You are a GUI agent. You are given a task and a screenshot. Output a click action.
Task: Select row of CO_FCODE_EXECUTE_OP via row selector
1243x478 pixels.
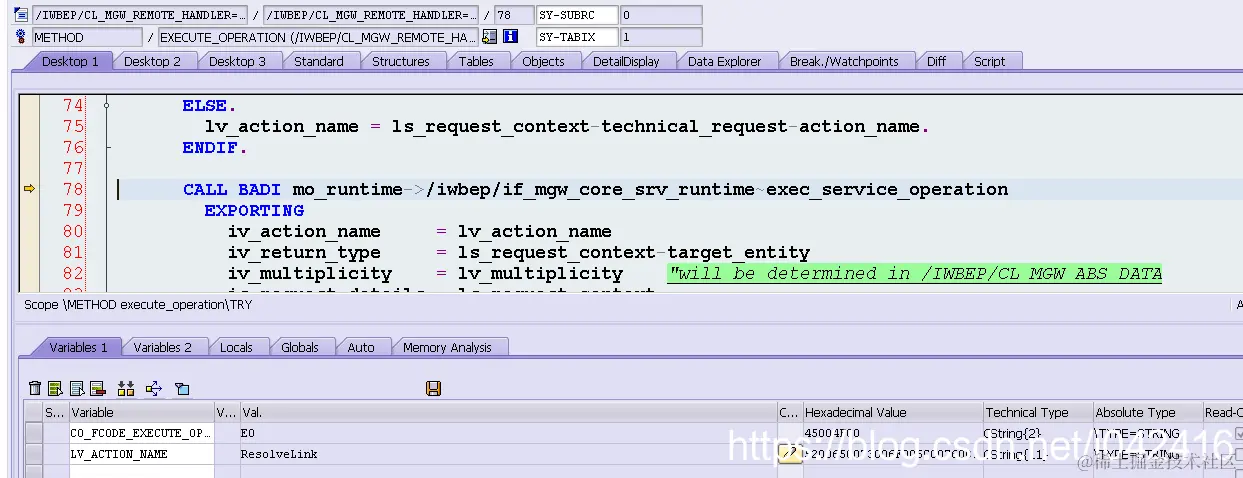click(34, 433)
